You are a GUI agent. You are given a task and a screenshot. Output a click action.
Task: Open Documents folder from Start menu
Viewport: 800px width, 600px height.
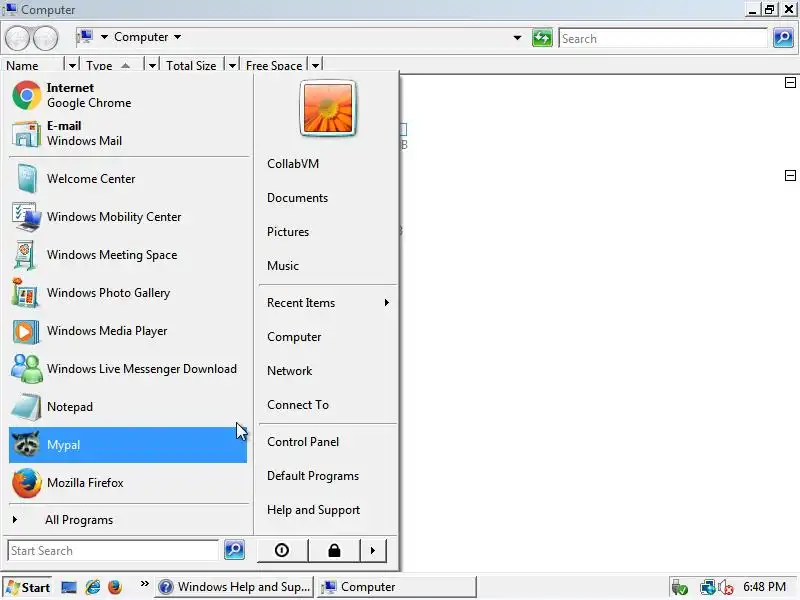point(328,198)
